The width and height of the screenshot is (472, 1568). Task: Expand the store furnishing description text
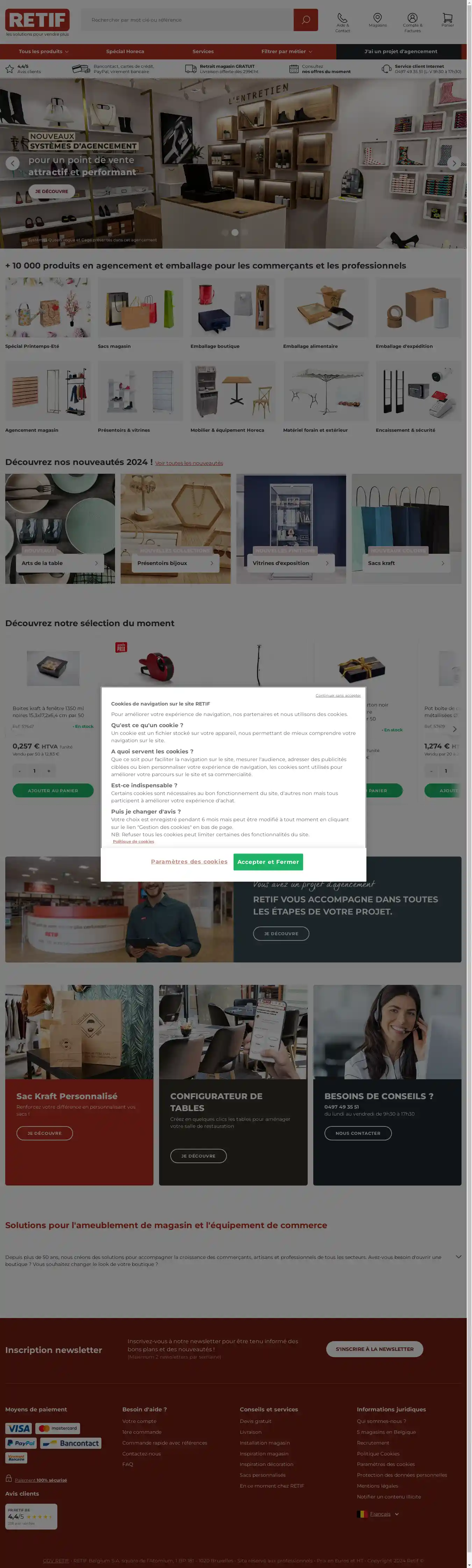(459, 1256)
